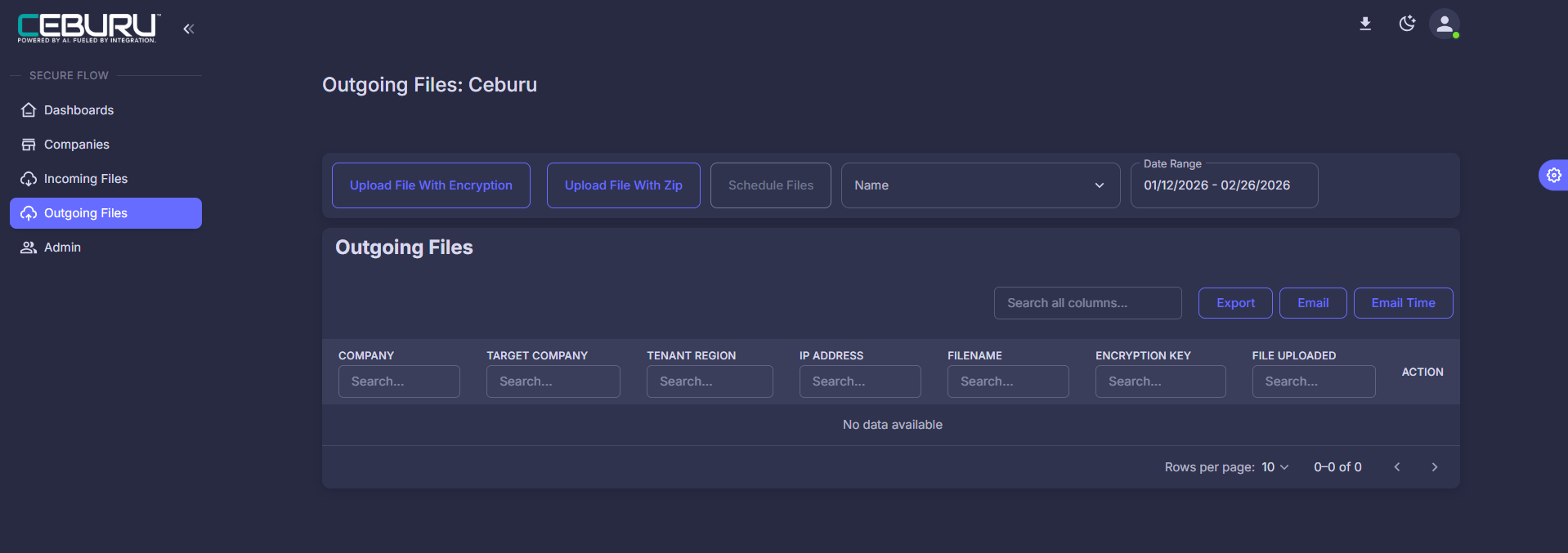Sort by FILENAME column header
Image resolution: width=1568 pixels, height=553 pixels.
pos(974,355)
